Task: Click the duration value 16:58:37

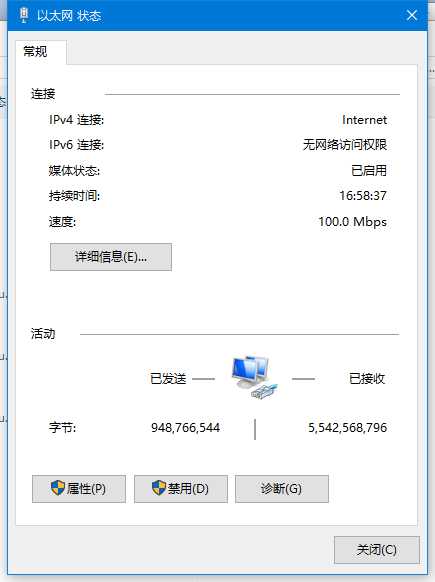Action: tap(363, 196)
